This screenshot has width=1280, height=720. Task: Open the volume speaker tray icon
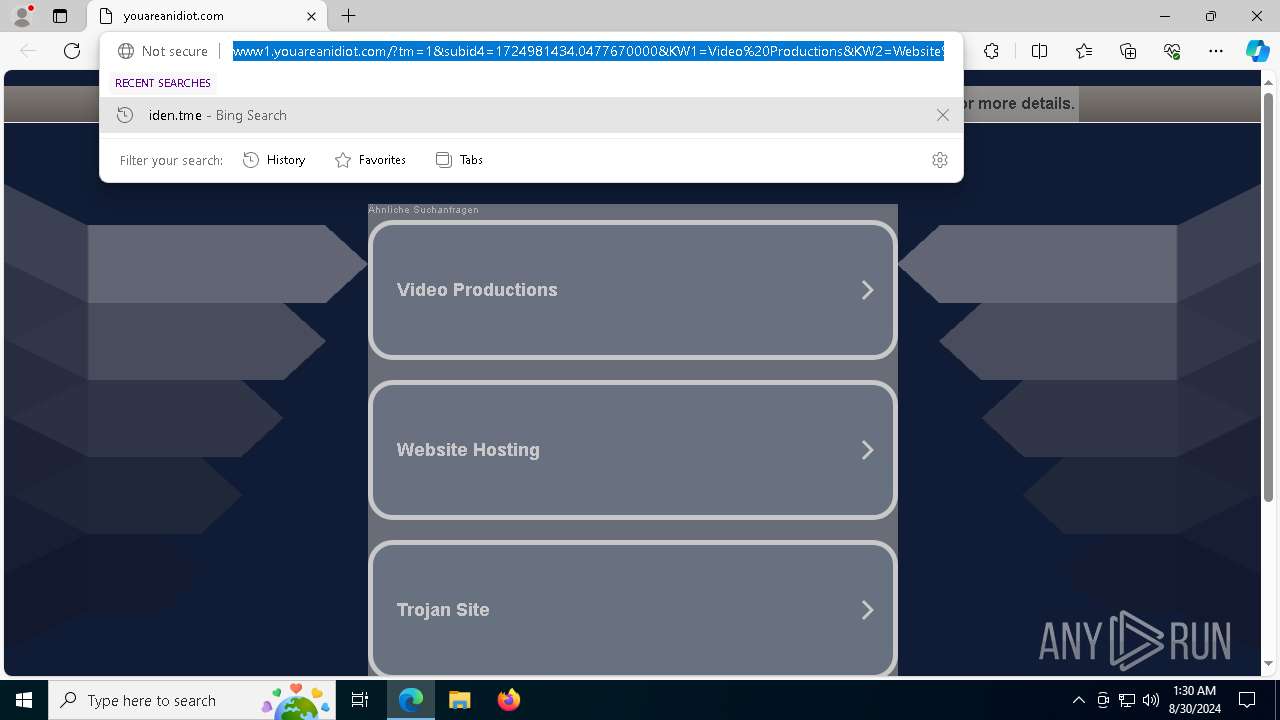point(1151,700)
